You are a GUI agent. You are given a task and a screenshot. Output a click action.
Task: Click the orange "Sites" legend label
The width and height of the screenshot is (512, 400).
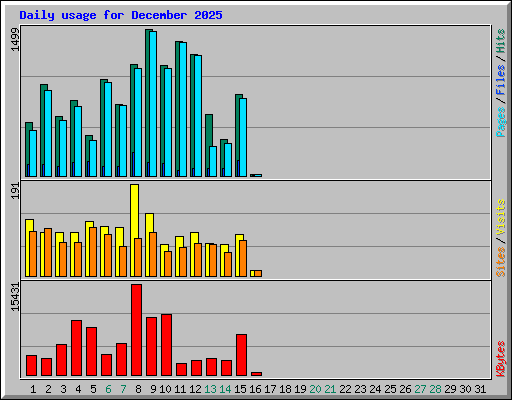click(x=501, y=262)
